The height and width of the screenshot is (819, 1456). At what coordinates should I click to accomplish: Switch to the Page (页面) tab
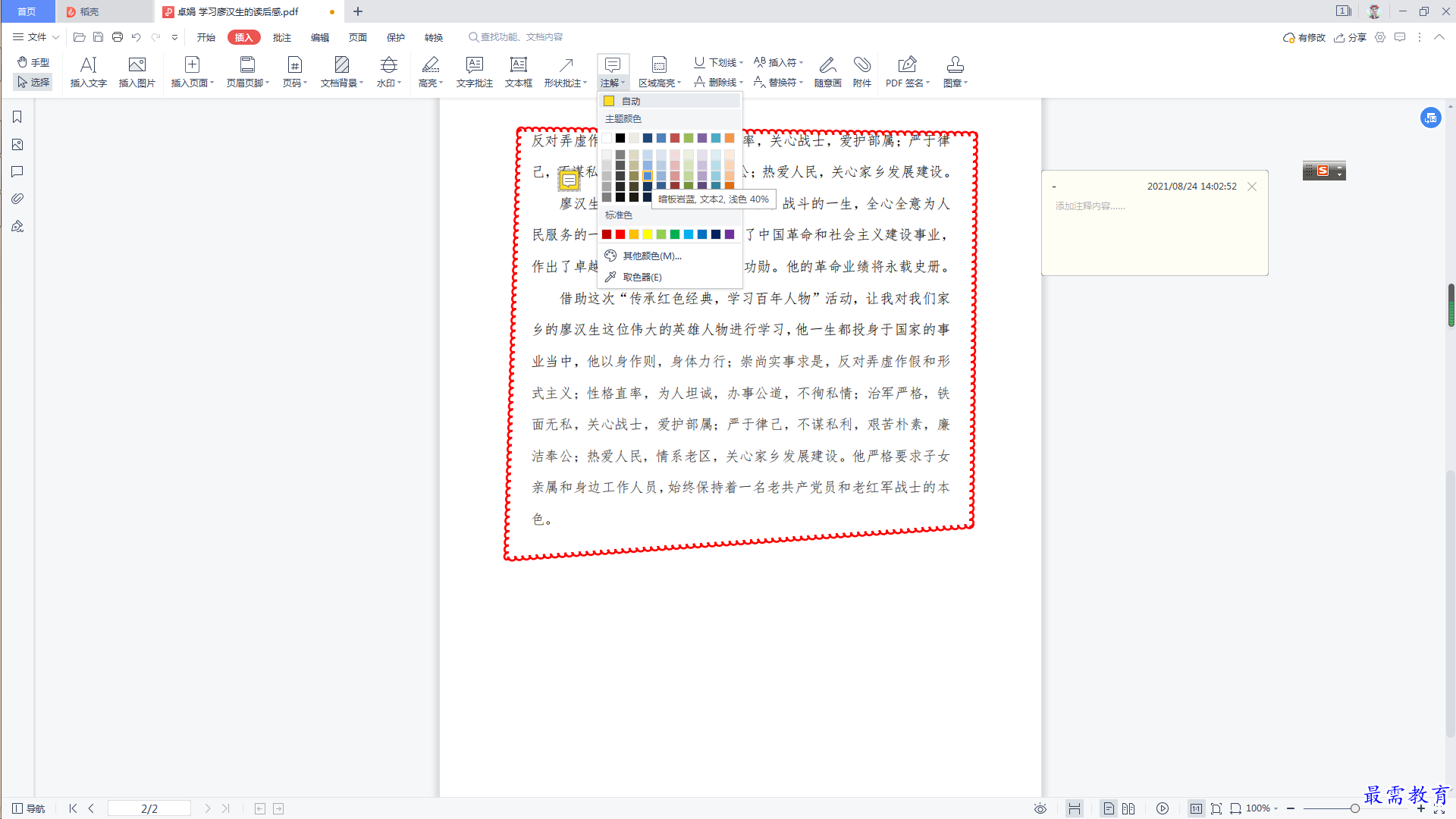[358, 37]
